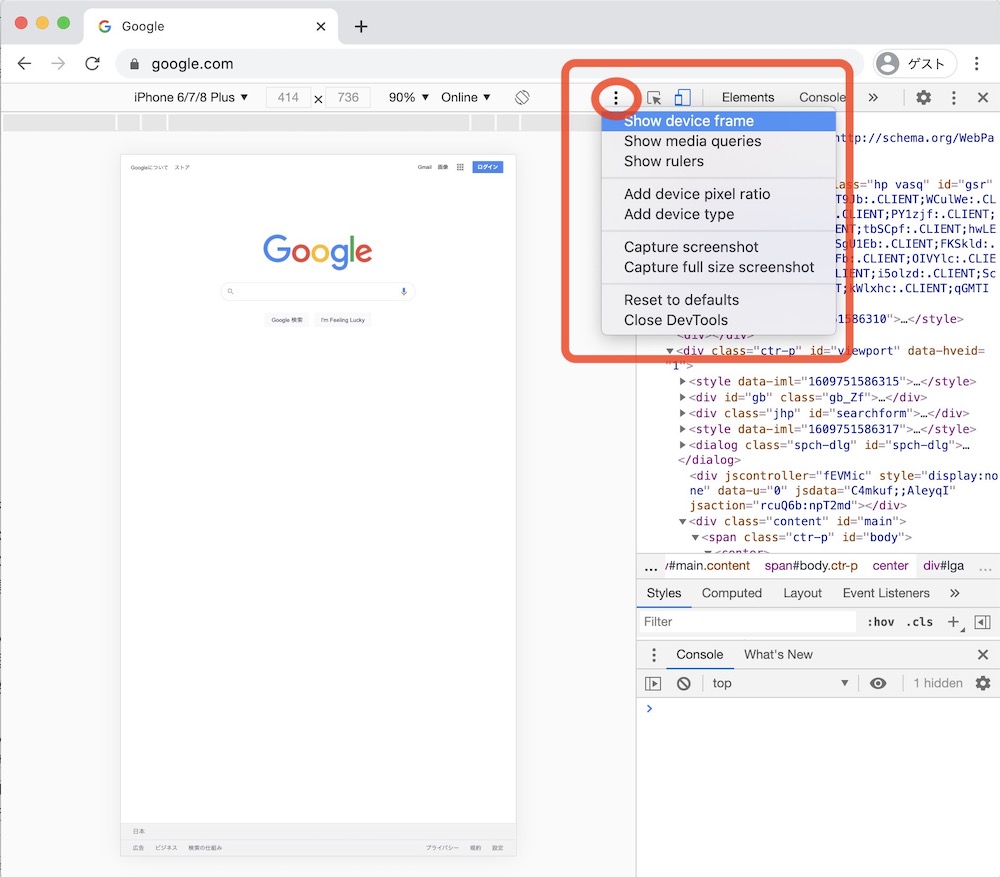Open the ゲスト profile button

click(915, 63)
